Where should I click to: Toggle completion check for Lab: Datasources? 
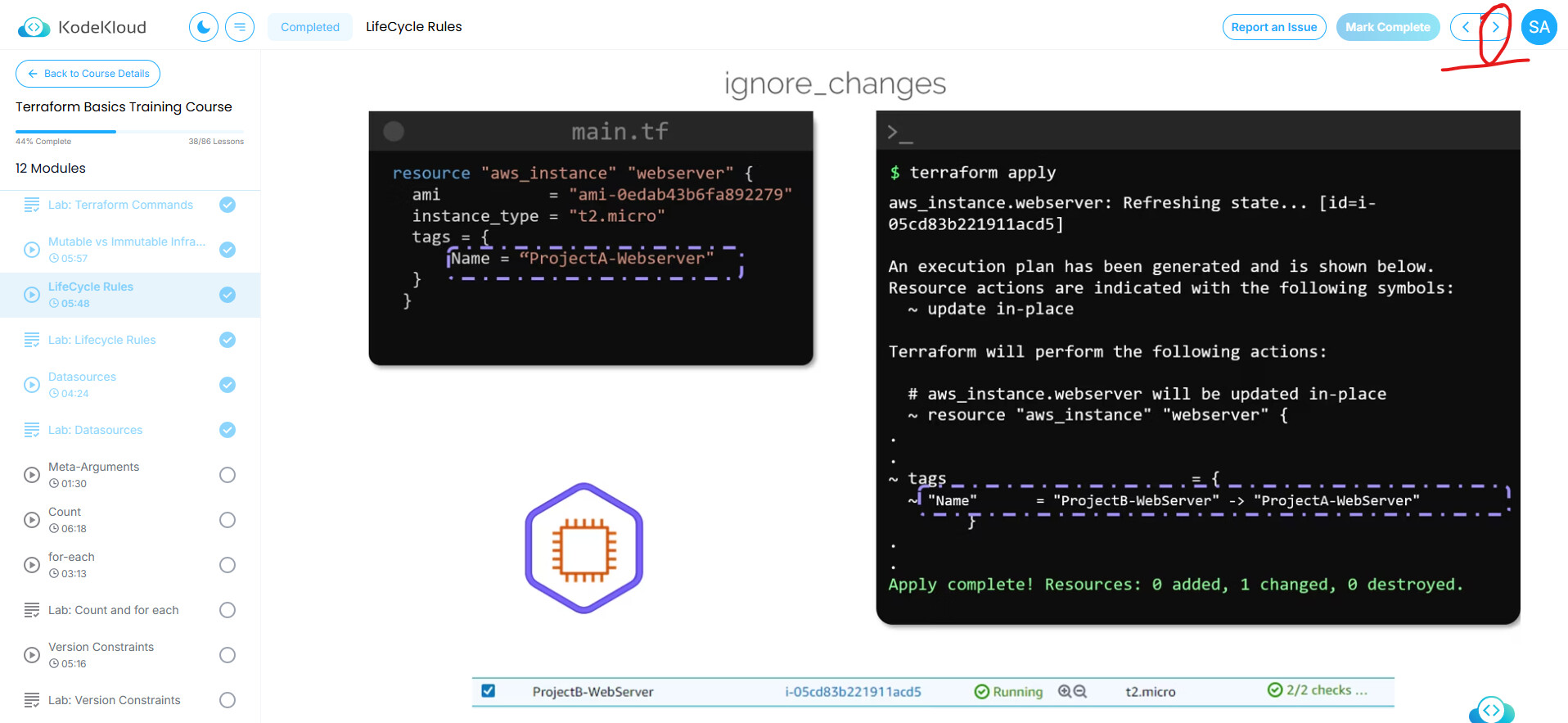coord(228,430)
